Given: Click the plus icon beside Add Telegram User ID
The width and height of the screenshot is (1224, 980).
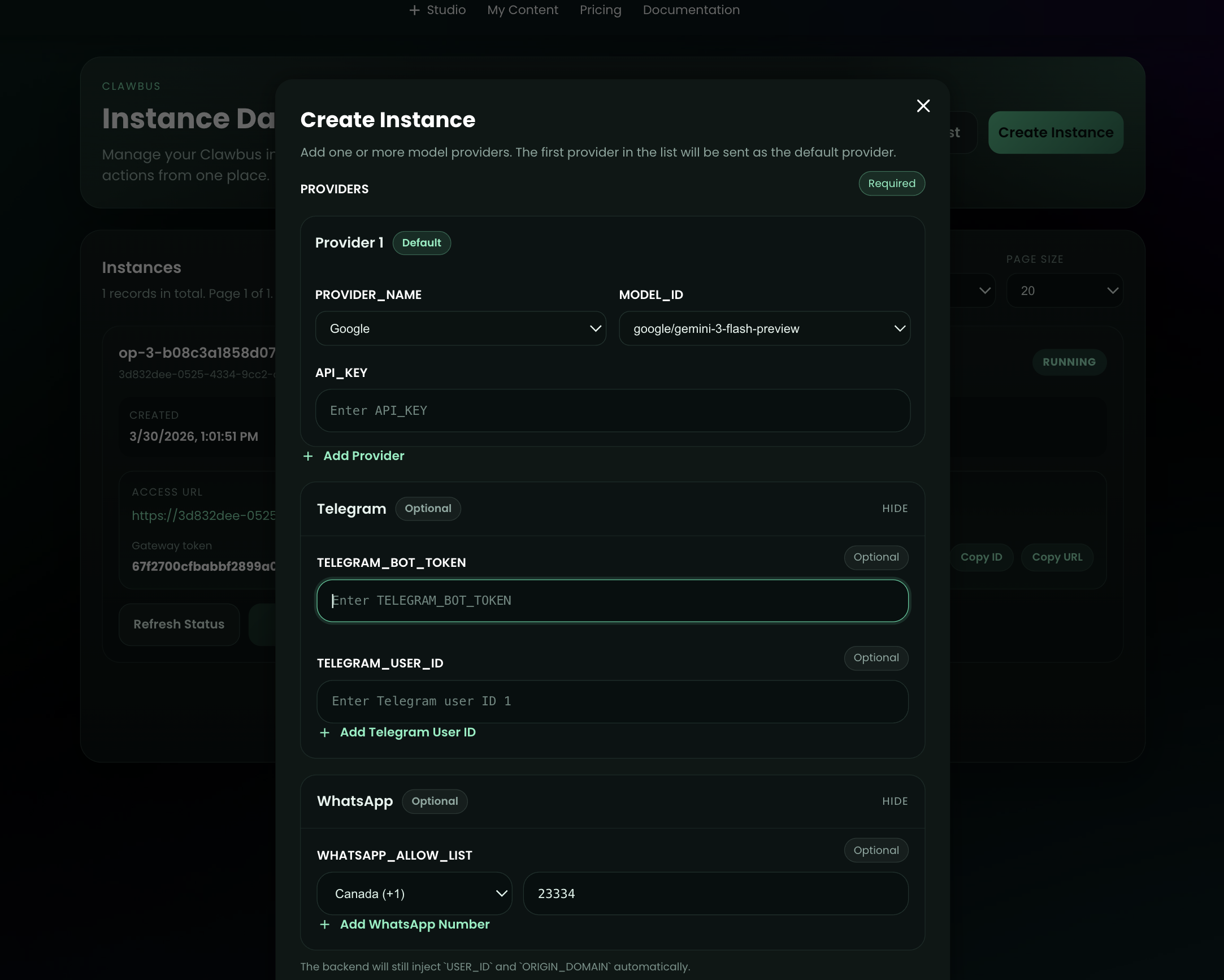Looking at the screenshot, I should (325, 732).
